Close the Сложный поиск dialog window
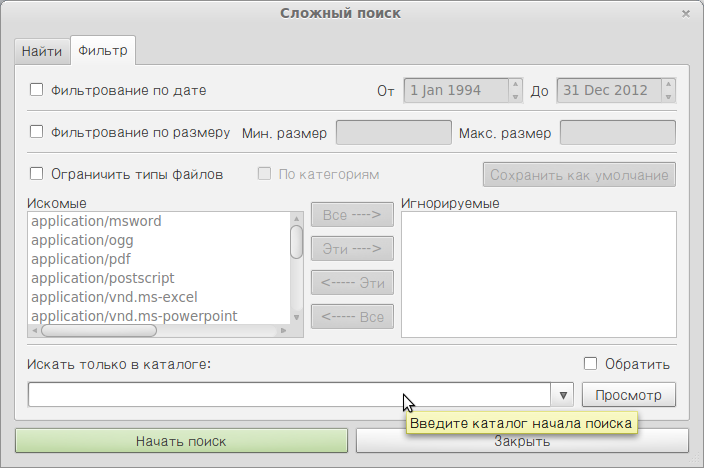The height and width of the screenshot is (468, 704). [686, 14]
